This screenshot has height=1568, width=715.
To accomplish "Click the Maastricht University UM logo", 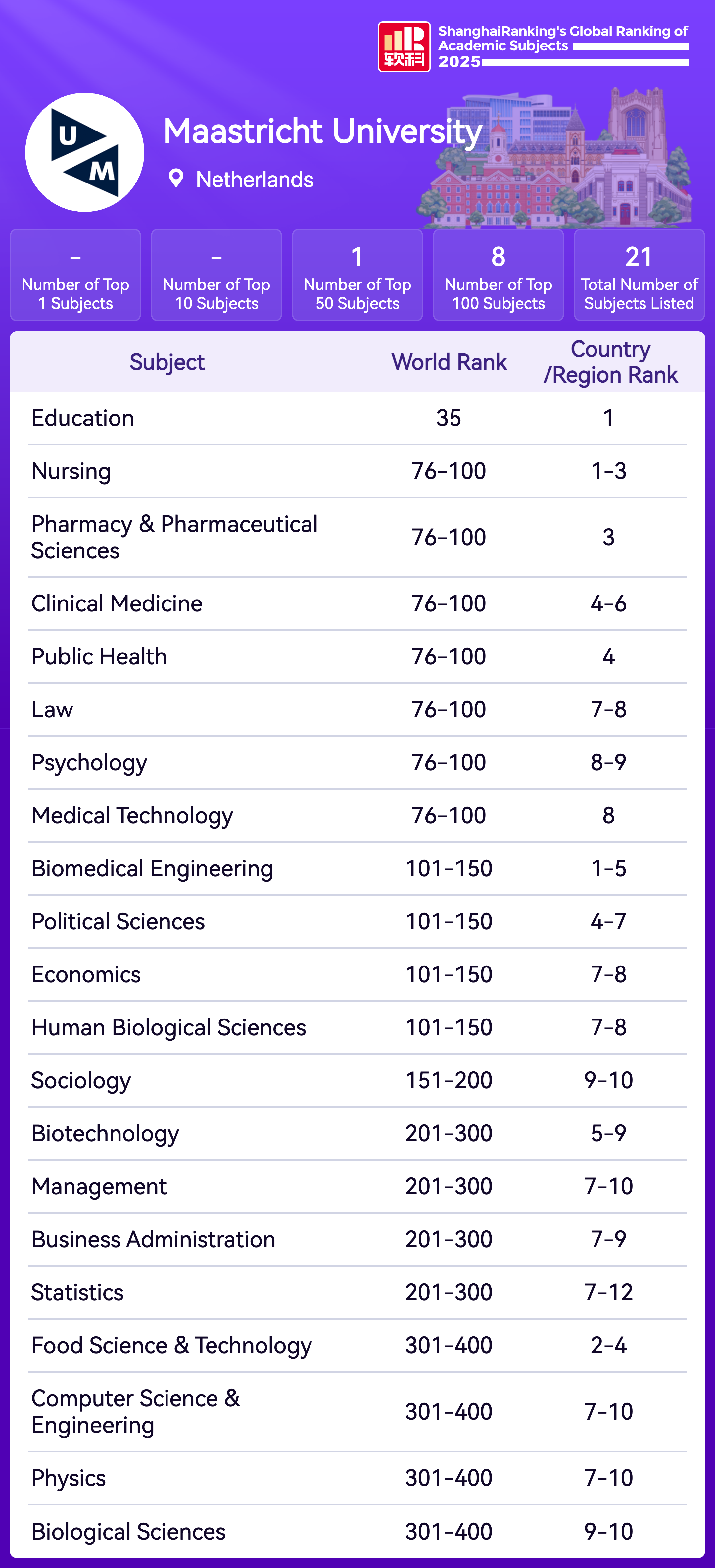I will [x=85, y=152].
